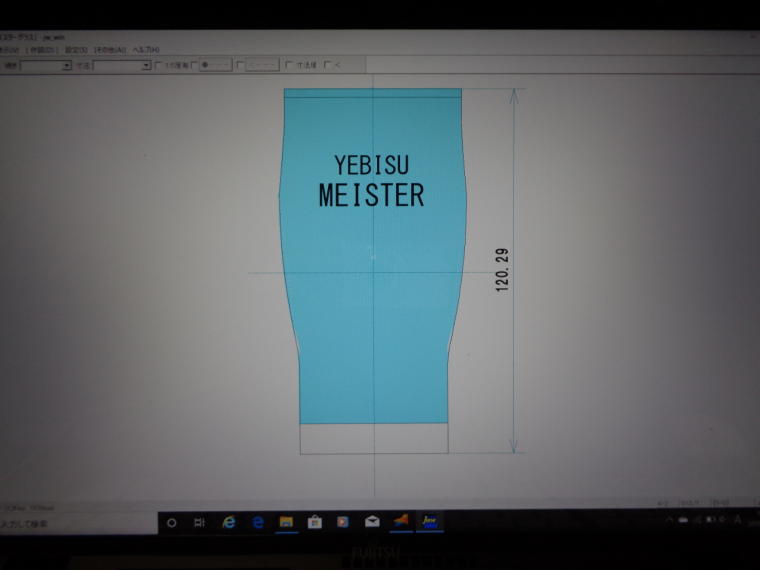This screenshot has height=570, width=760.
Task: Launch Microsoft Edge from the taskbar
Action: coord(258,522)
